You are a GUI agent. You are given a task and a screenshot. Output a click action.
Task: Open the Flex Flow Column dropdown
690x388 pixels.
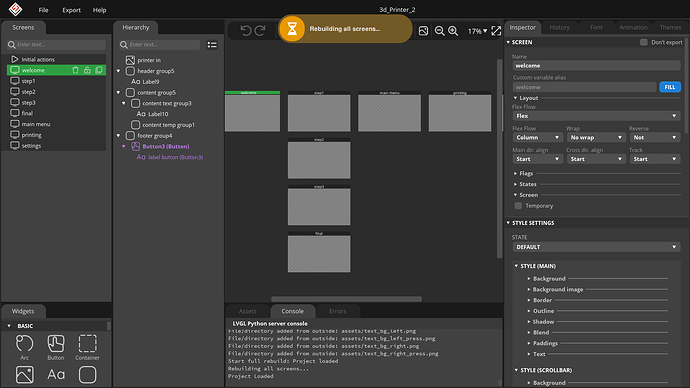click(537, 138)
